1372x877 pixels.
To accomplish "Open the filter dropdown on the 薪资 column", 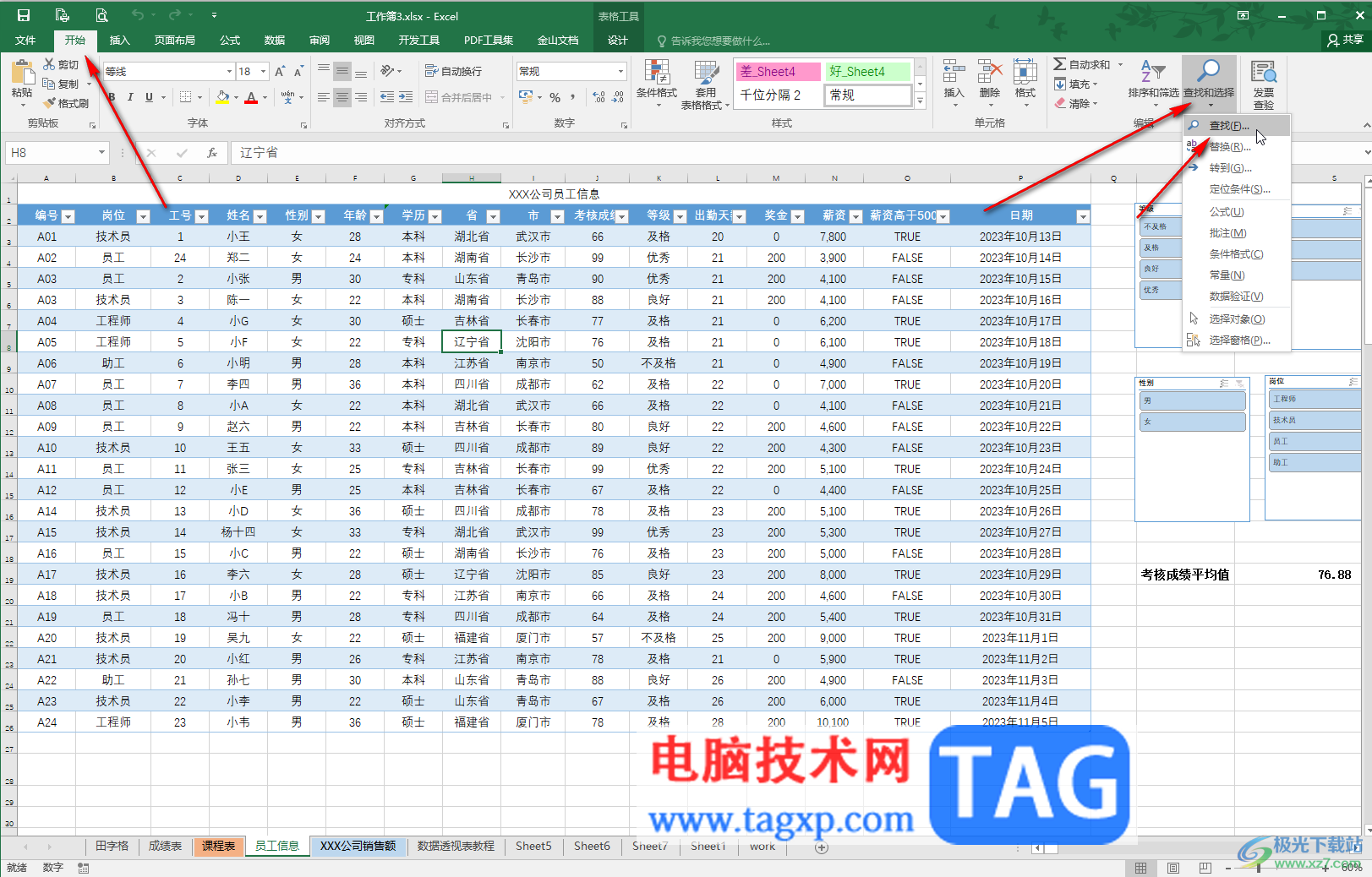I will pos(855,216).
